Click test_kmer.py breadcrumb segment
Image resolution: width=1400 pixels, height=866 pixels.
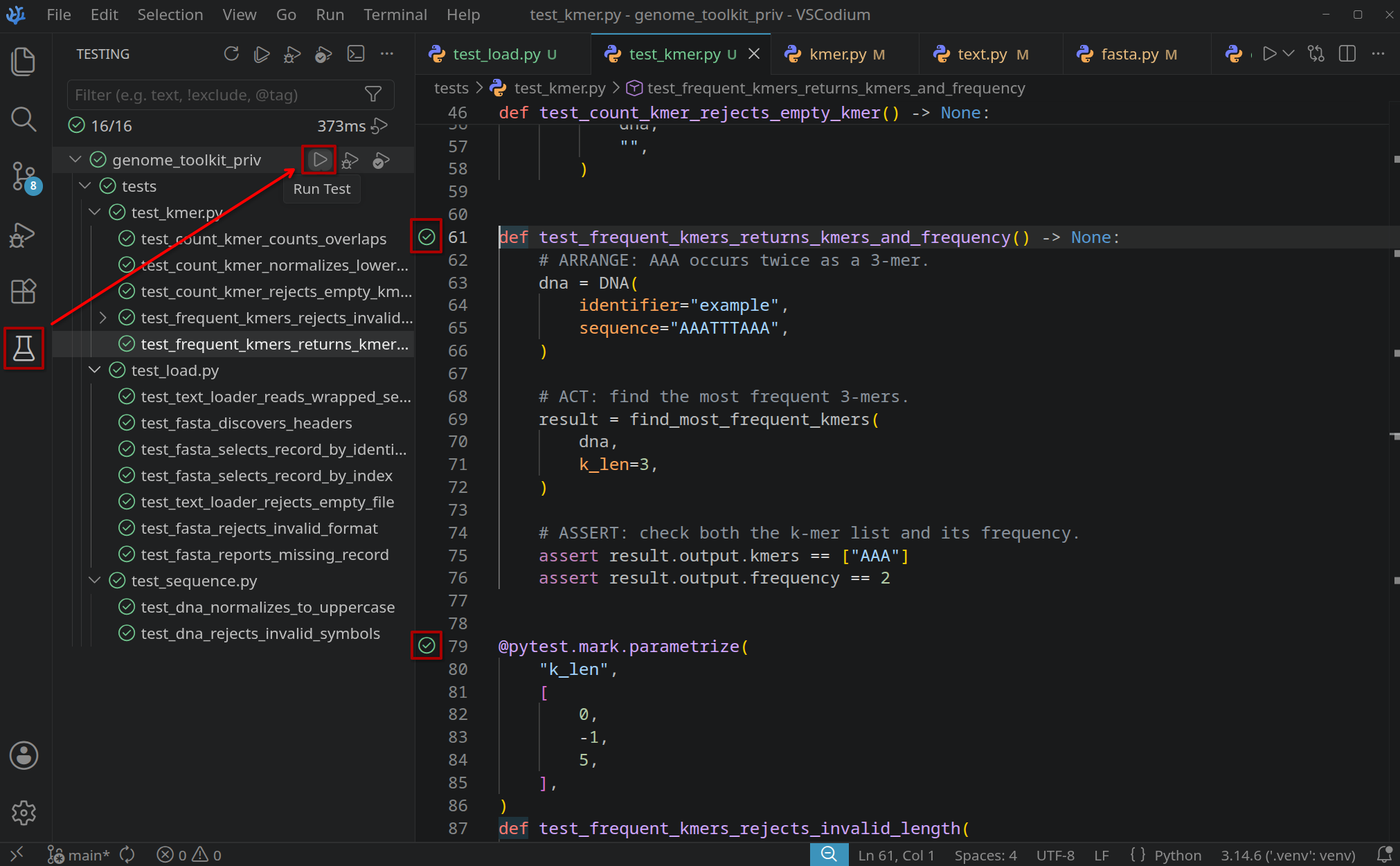[x=548, y=88]
